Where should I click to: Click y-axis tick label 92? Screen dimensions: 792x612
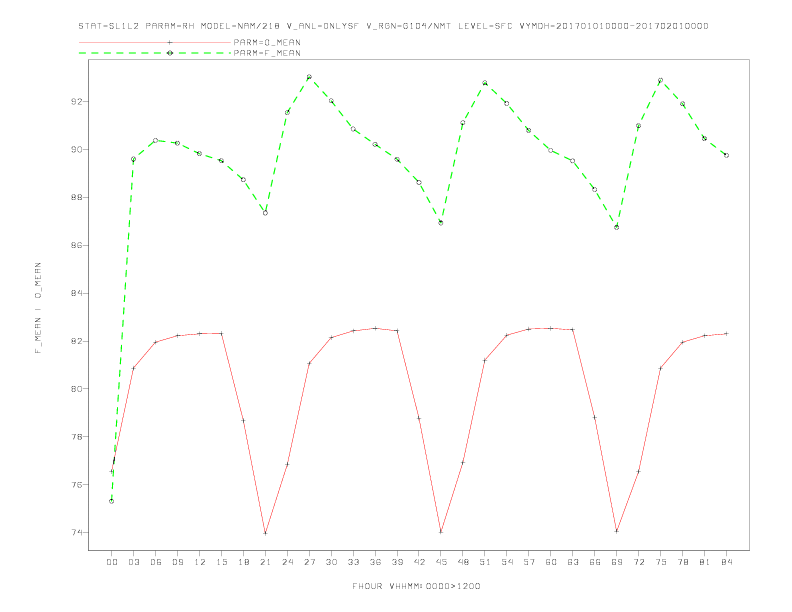(77, 101)
